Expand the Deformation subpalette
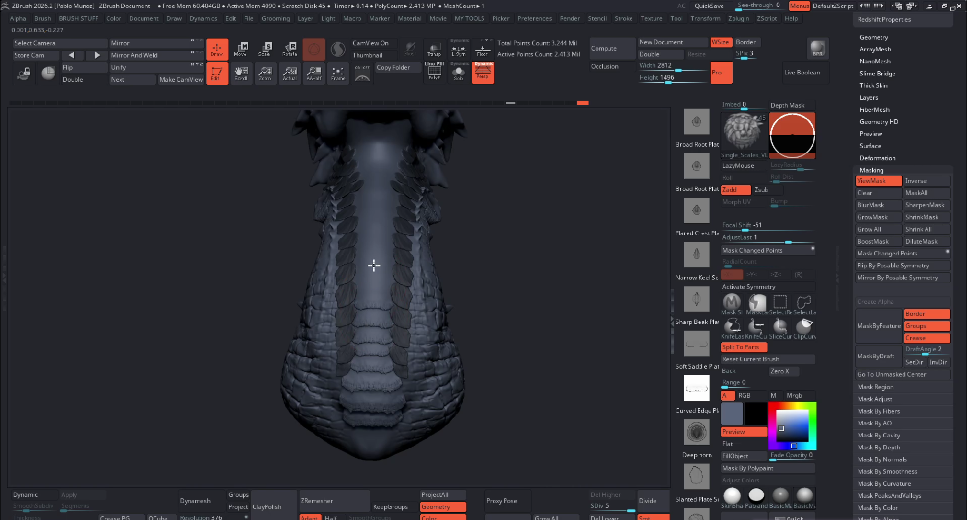This screenshot has width=967, height=520. pyautogui.click(x=878, y=158)
